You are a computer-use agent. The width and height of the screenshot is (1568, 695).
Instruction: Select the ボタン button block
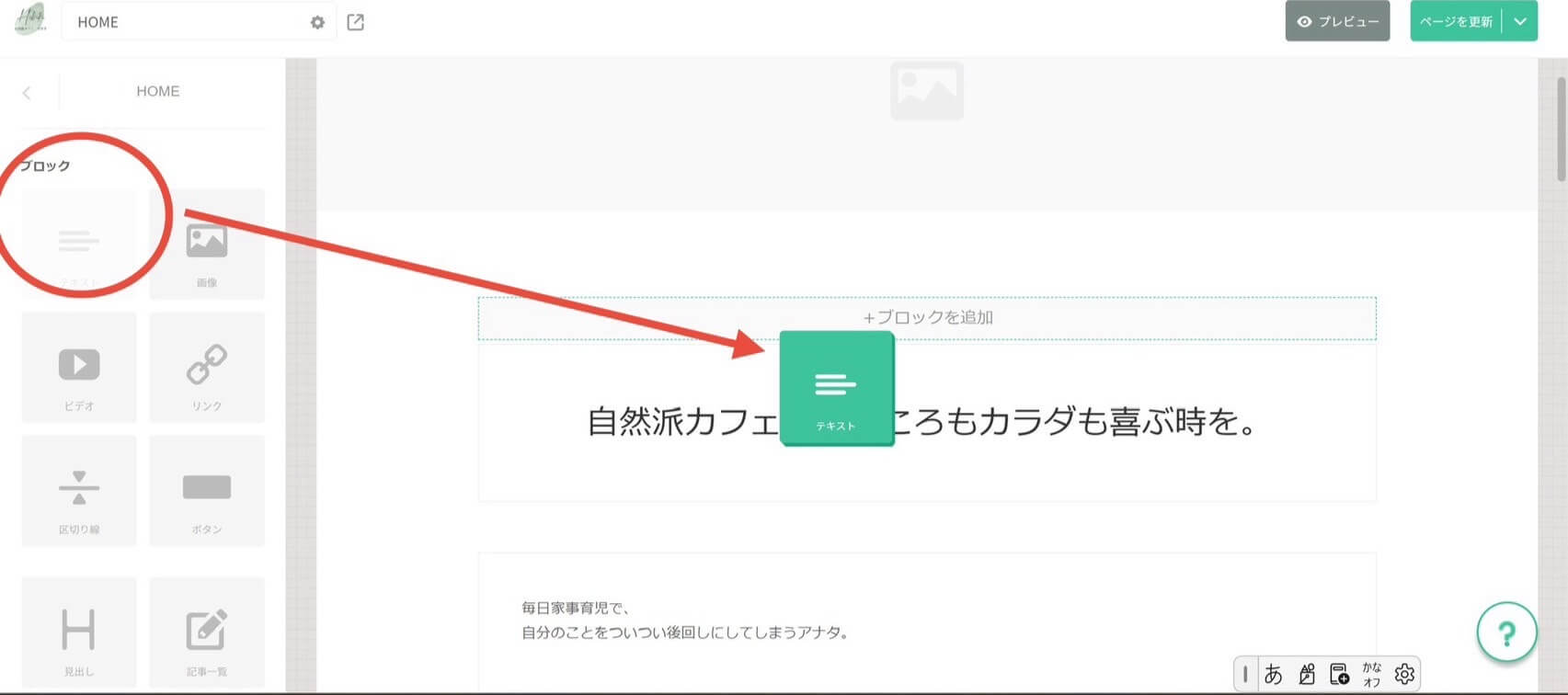(x=207, y=491)
